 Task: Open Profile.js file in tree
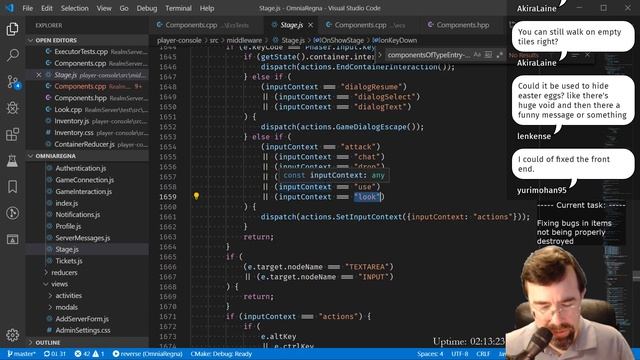pos(68,226)
